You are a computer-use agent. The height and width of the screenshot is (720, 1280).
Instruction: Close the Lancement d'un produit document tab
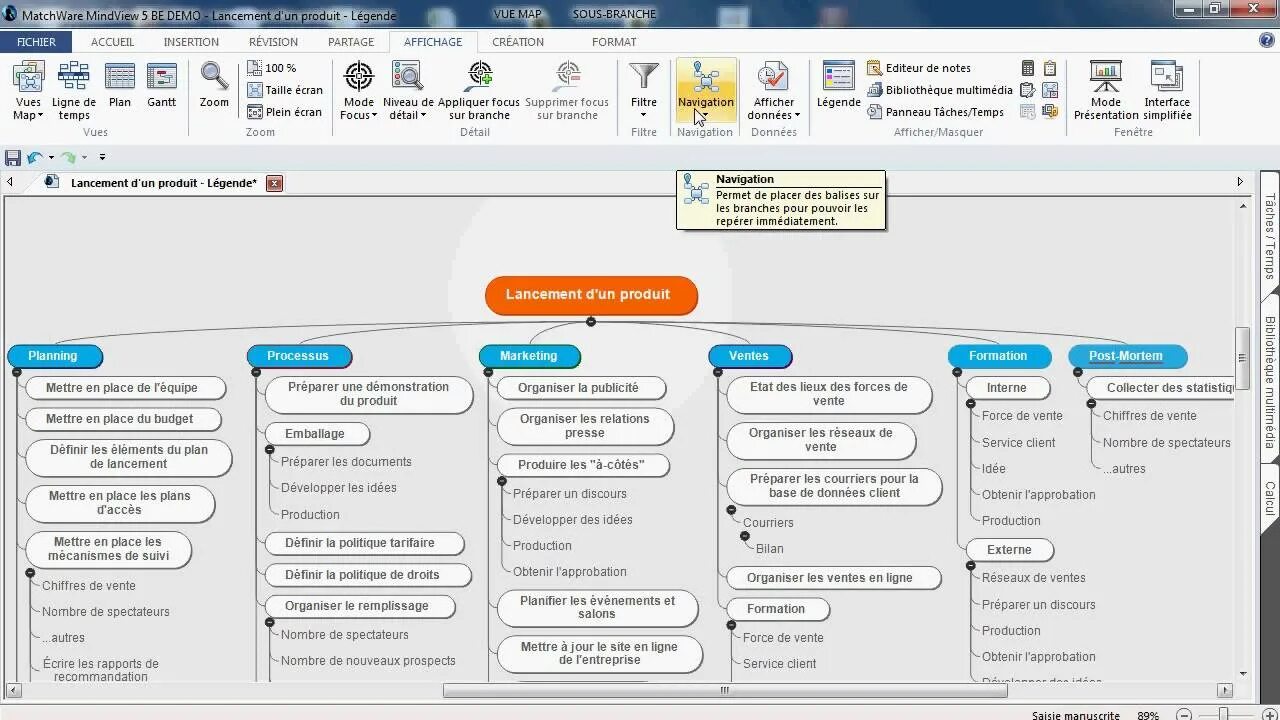click(x=274, y=183)
